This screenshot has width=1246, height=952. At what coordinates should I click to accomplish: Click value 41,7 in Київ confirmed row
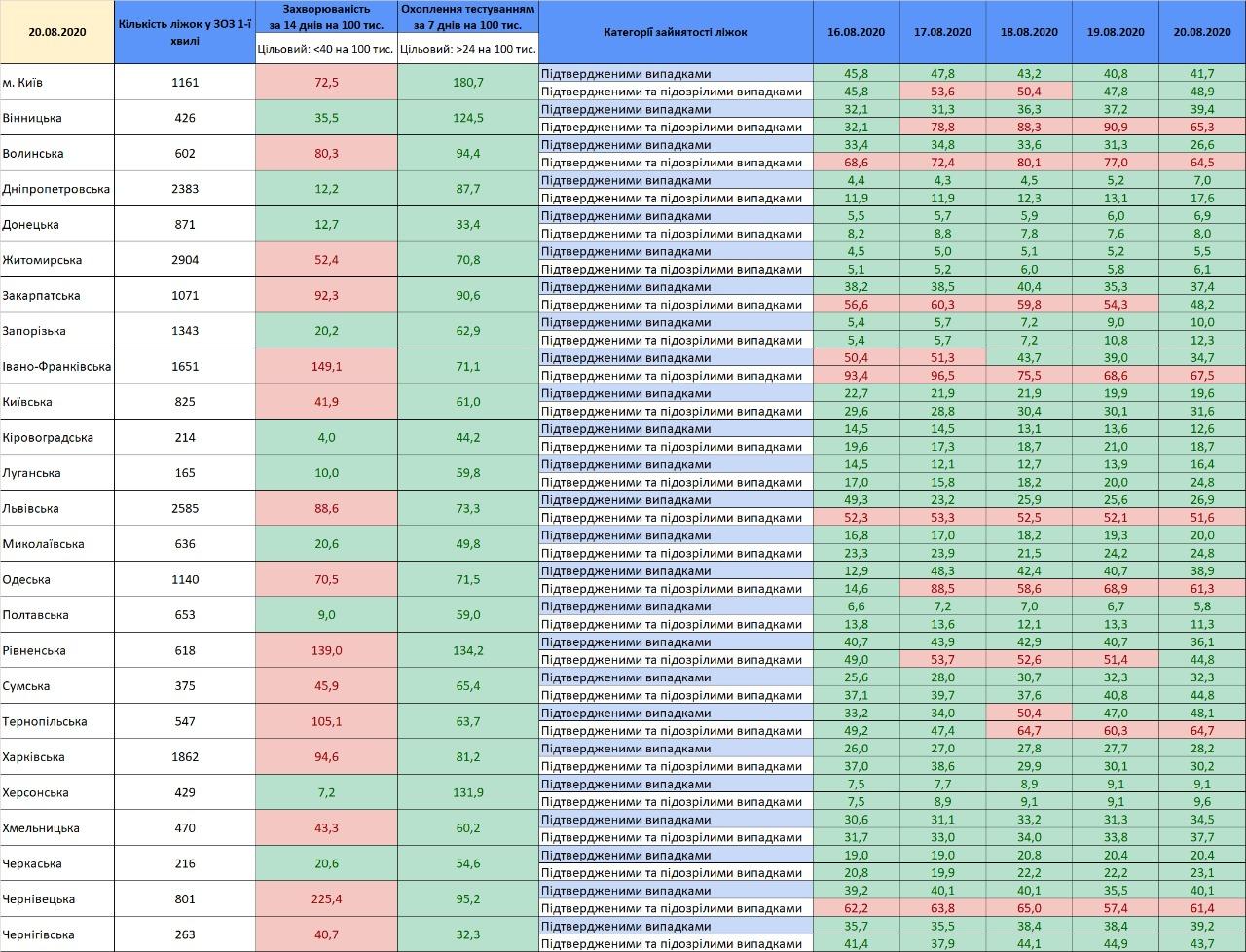point(1202,74)
